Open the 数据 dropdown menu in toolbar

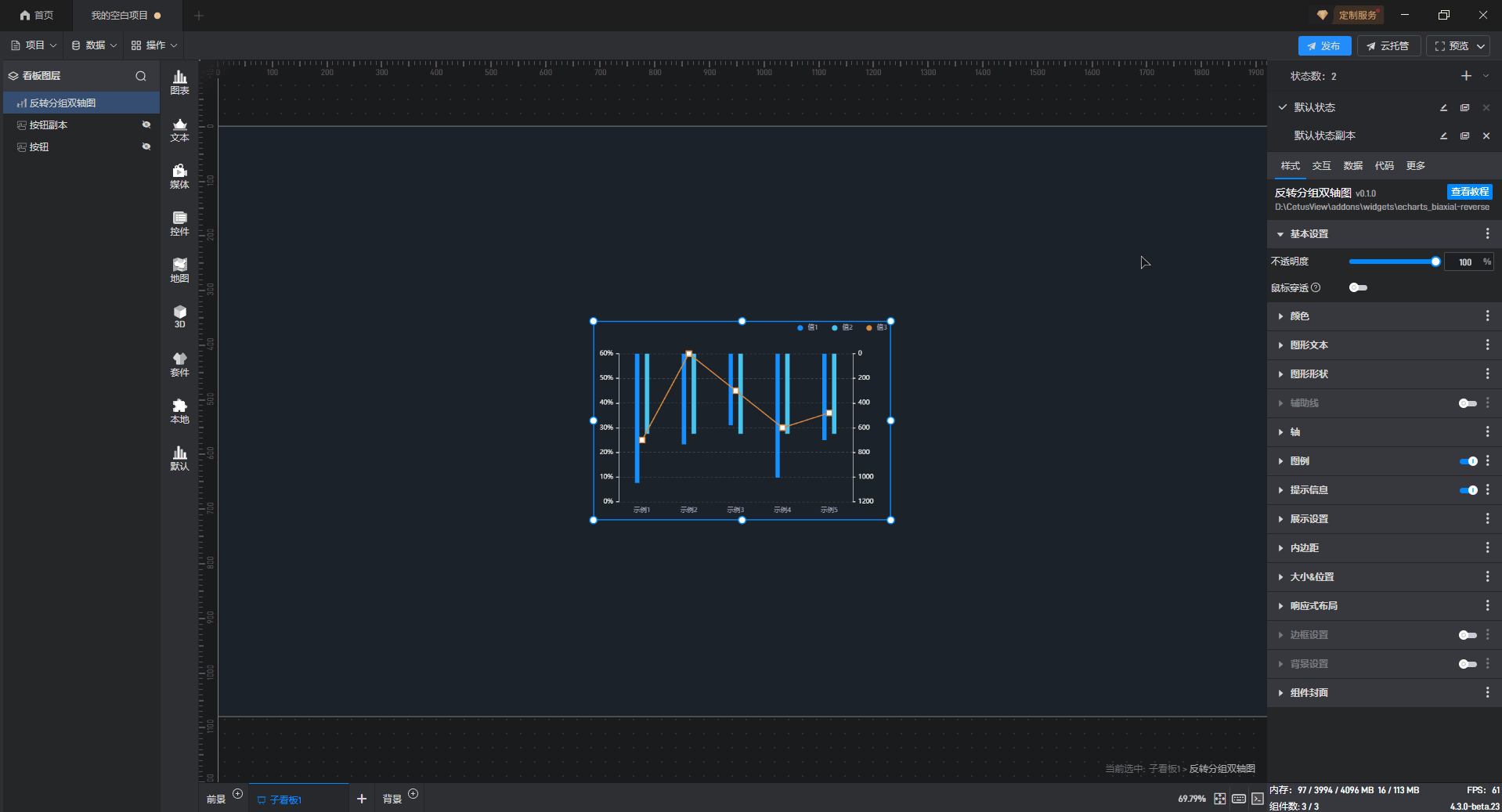coord(94,45)
